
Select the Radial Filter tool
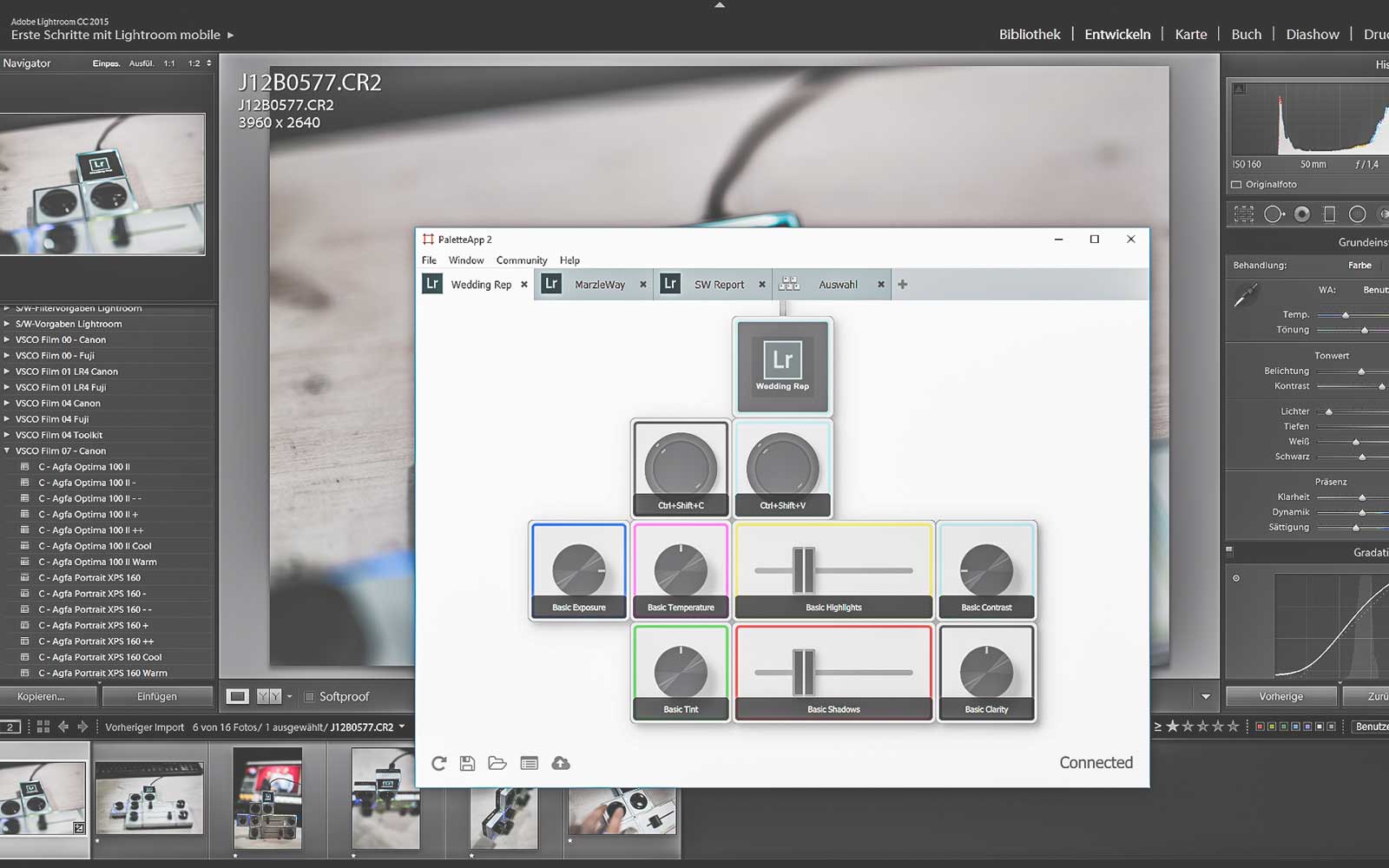click(1358, 214)
